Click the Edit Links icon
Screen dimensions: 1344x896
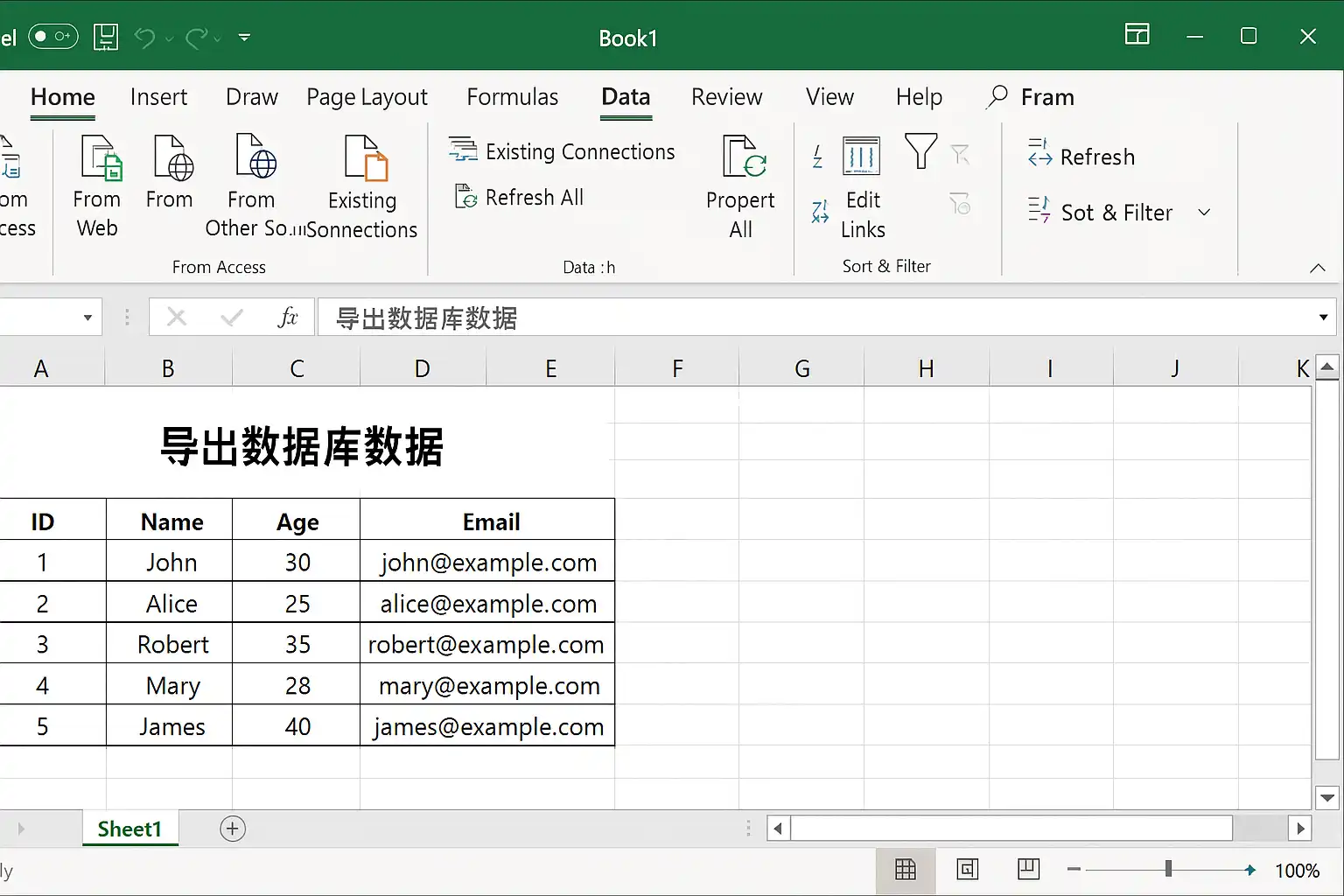coord(861,156)
